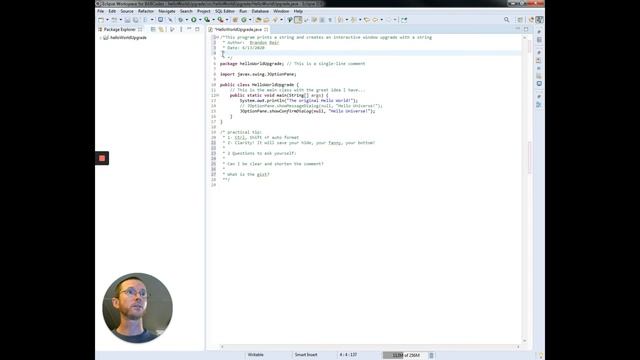640x360 pixels.
Task: Click the Pin Editor toolbar icon
Action: [x=404, y=20]
